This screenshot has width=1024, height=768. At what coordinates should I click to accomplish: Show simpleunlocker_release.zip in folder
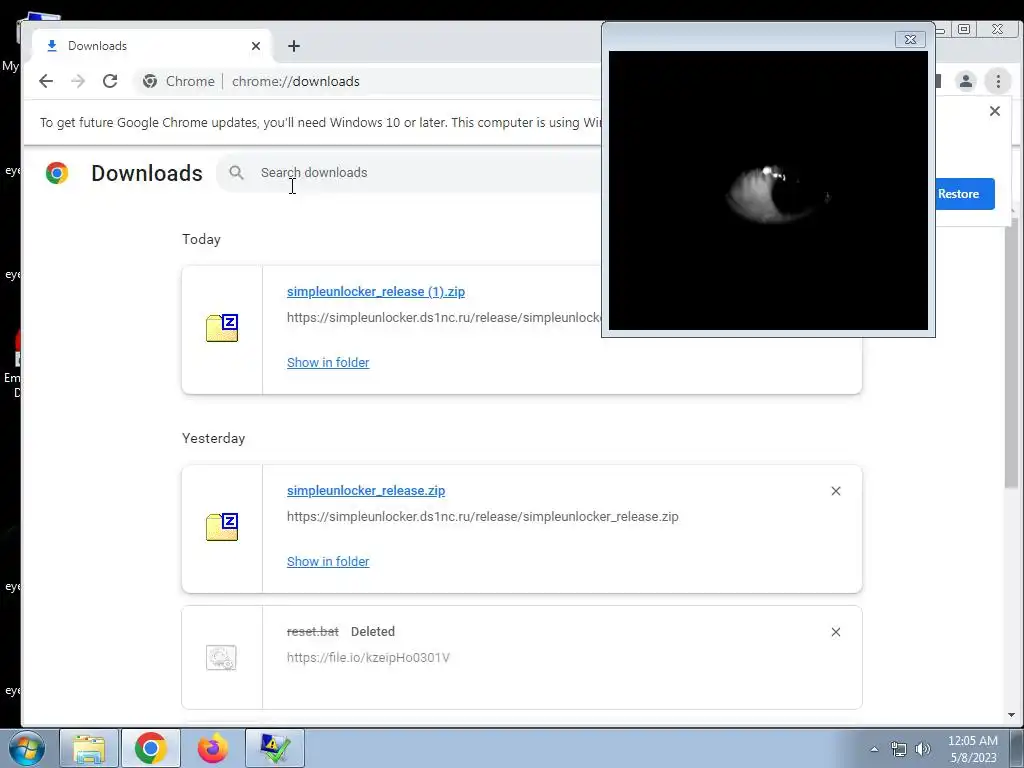pyautogui.click(x=328, y=562)
